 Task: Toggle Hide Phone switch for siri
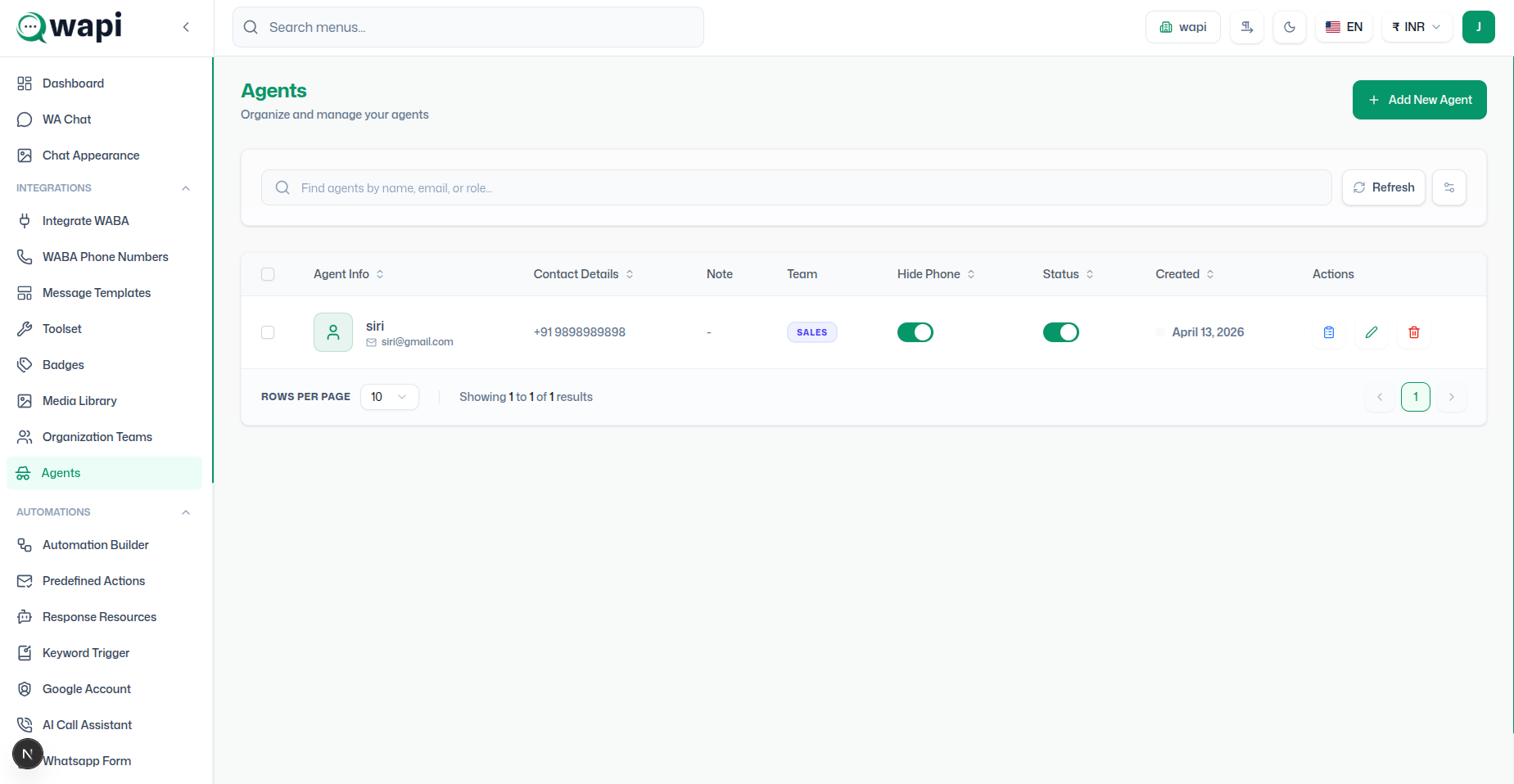coord(915,332)
